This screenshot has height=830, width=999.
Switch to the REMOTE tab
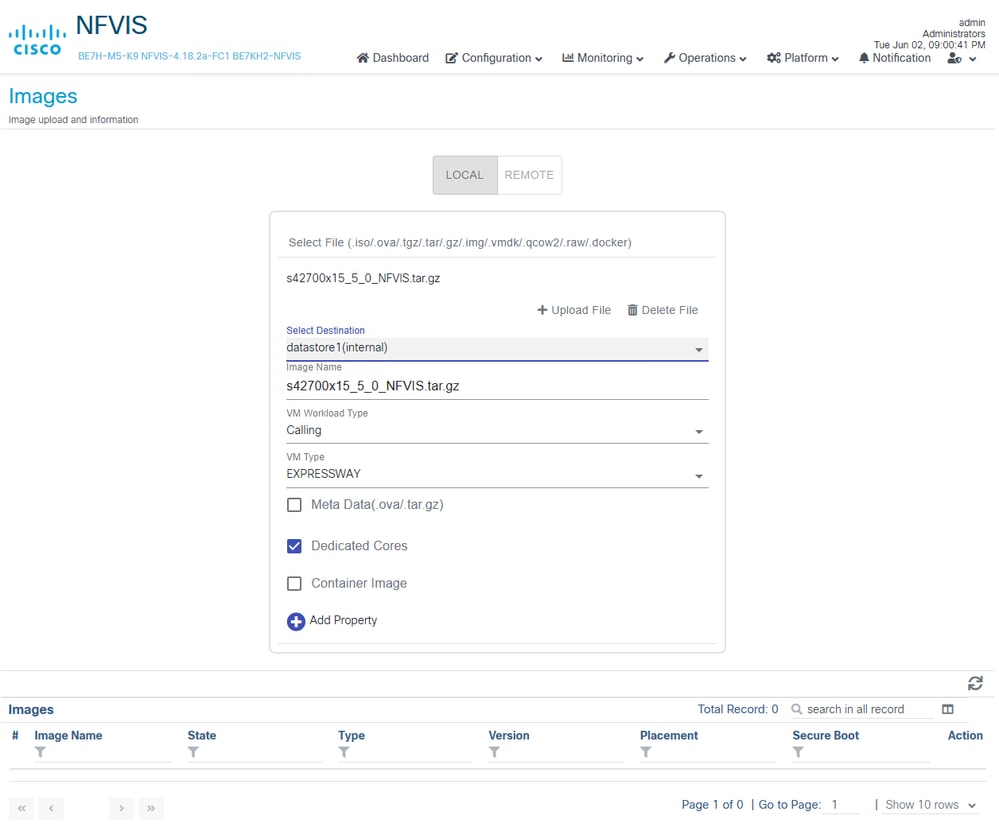point(529,175)
